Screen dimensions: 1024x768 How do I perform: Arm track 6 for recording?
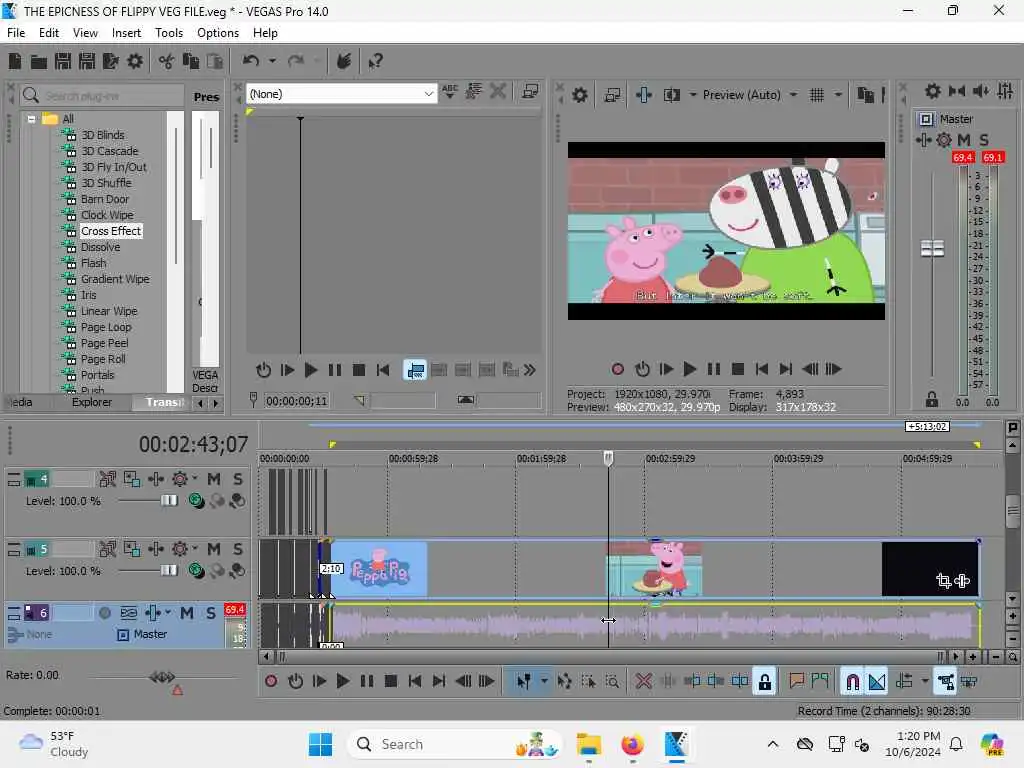click(104, 613)
